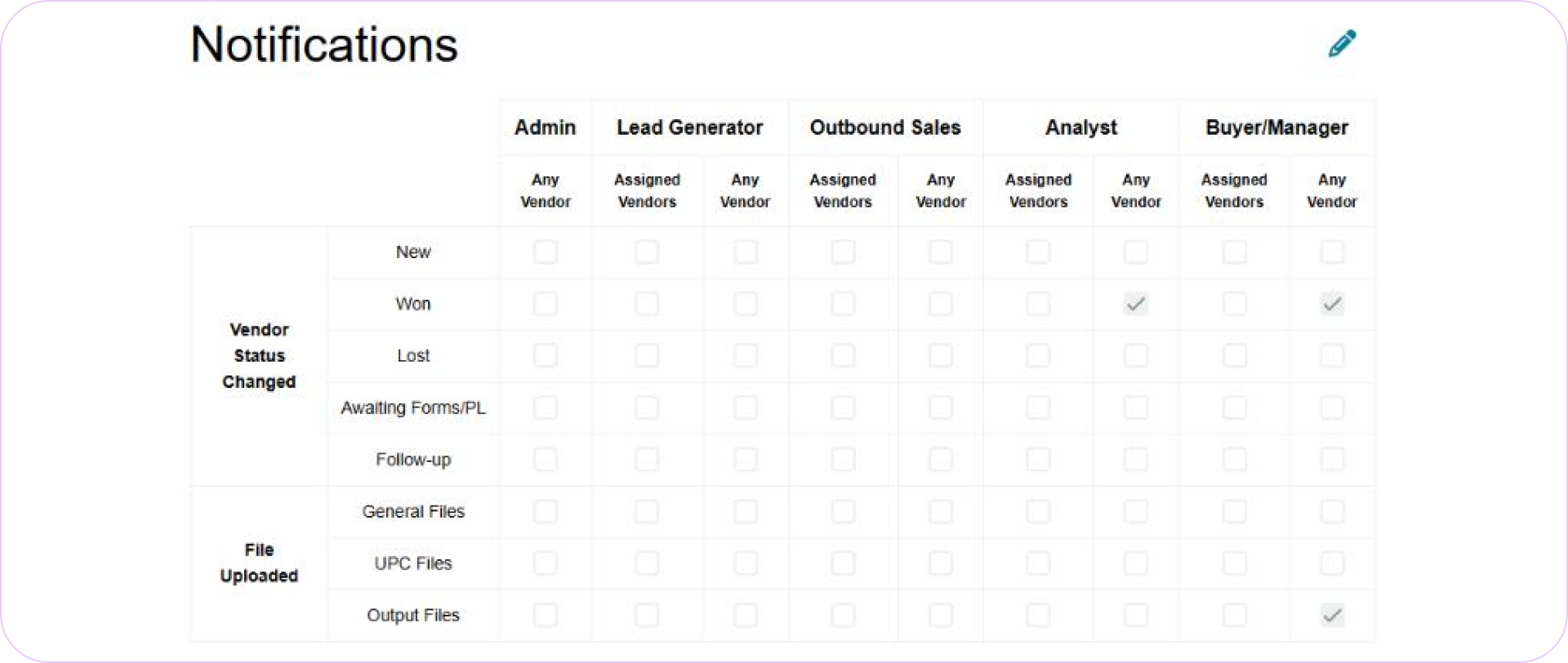Tick Lead Generator Any Vendor for Awaiting Forms/PL

745,407
